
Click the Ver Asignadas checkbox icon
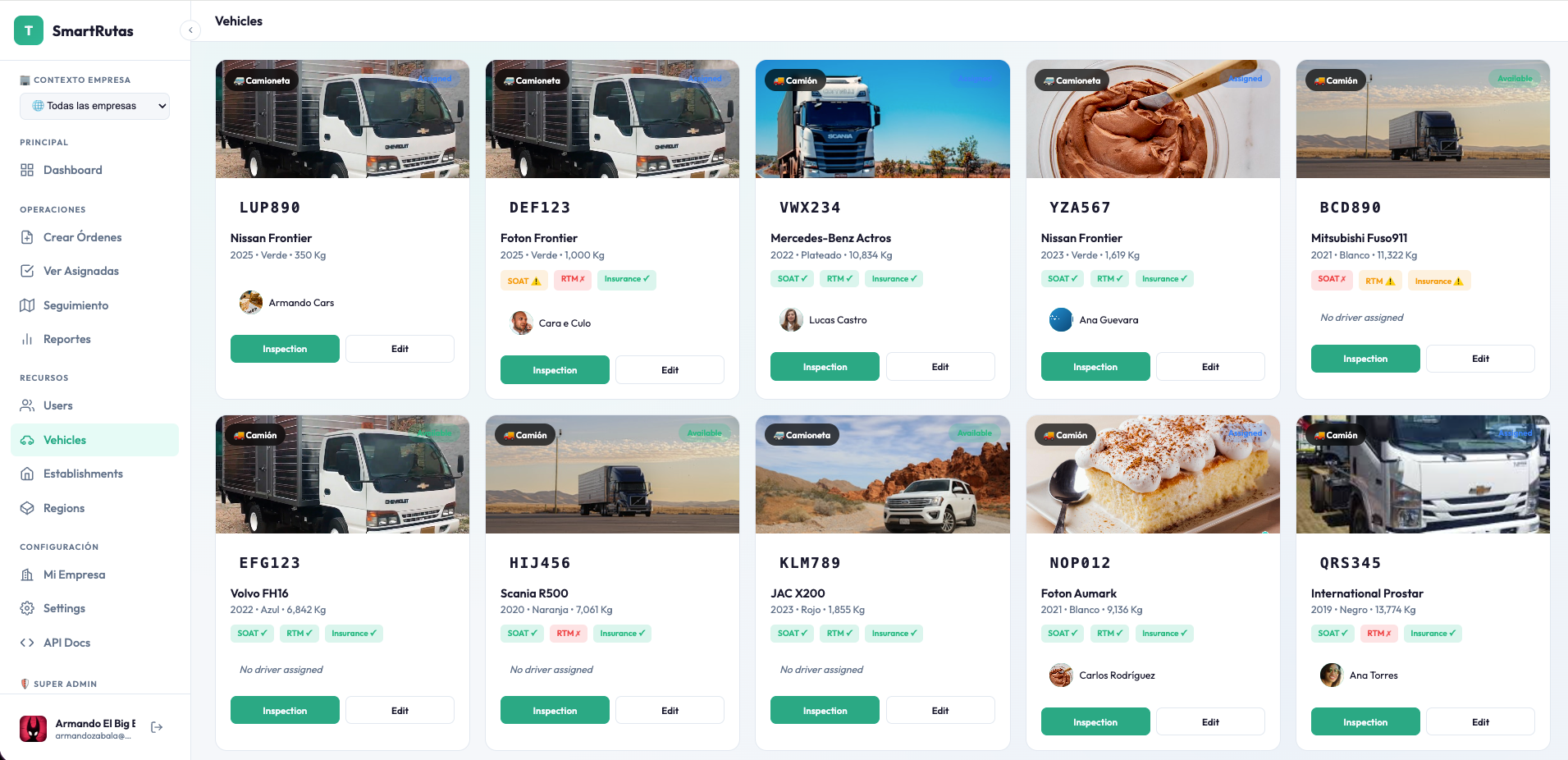click(x=27, y=271)
